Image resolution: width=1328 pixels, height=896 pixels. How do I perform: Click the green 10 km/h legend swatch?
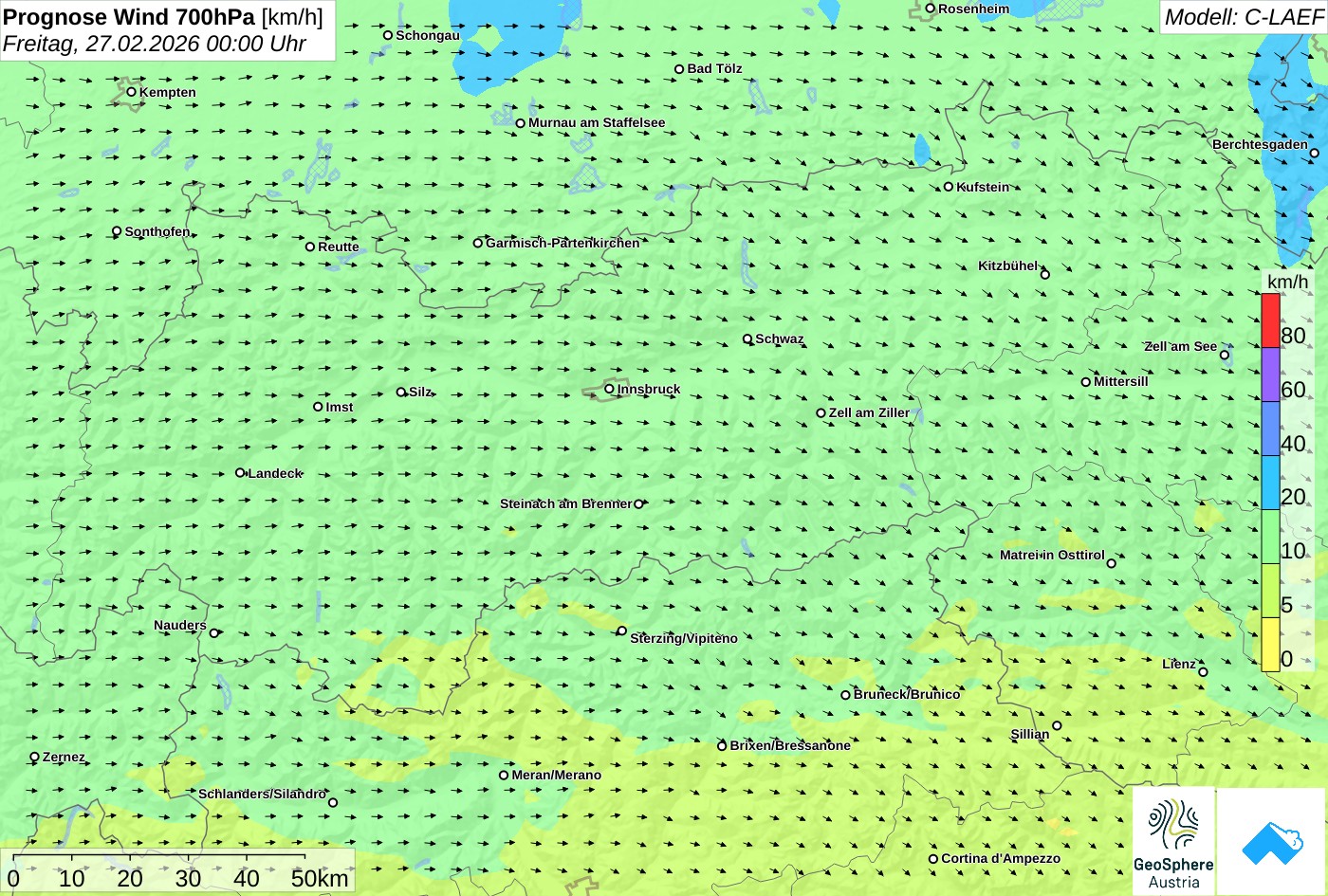(x=1270, y=537)
